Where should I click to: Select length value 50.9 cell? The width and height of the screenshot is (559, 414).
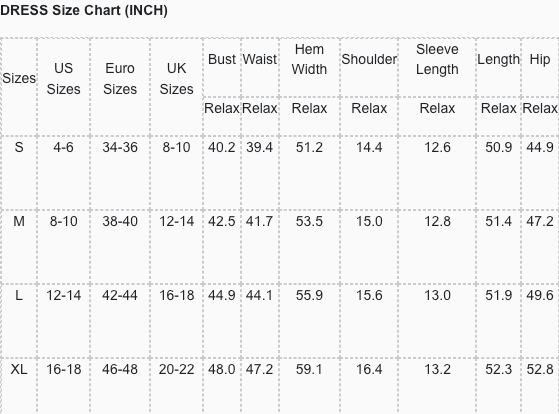tap(498, 147)
